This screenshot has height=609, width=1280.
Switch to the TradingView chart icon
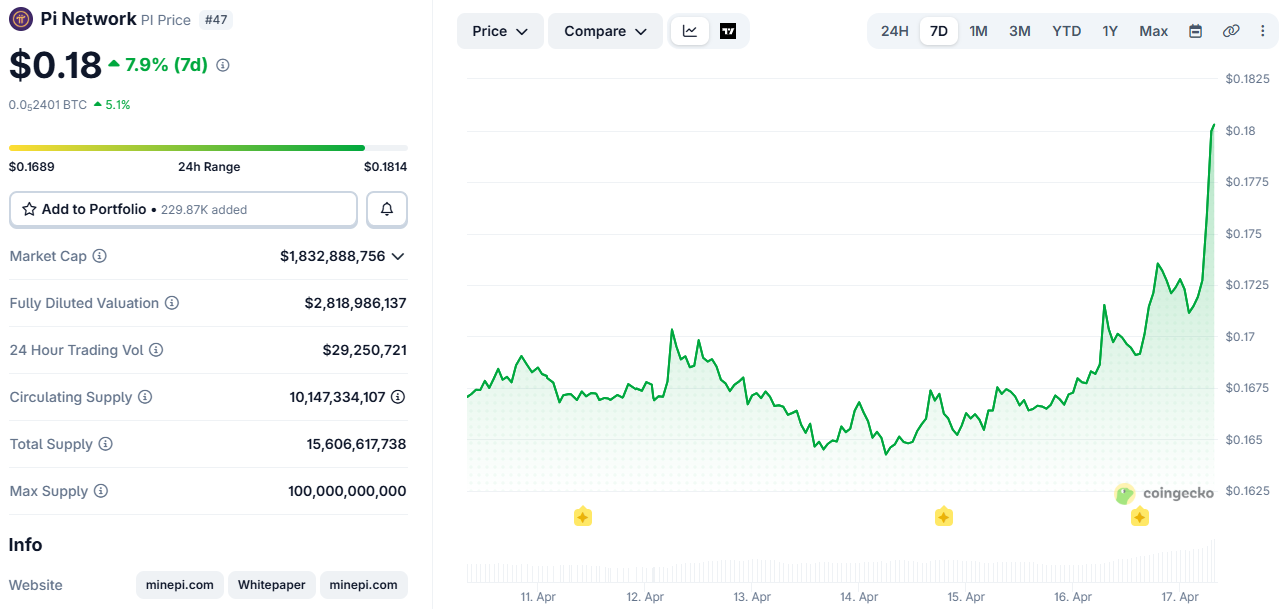727,31
